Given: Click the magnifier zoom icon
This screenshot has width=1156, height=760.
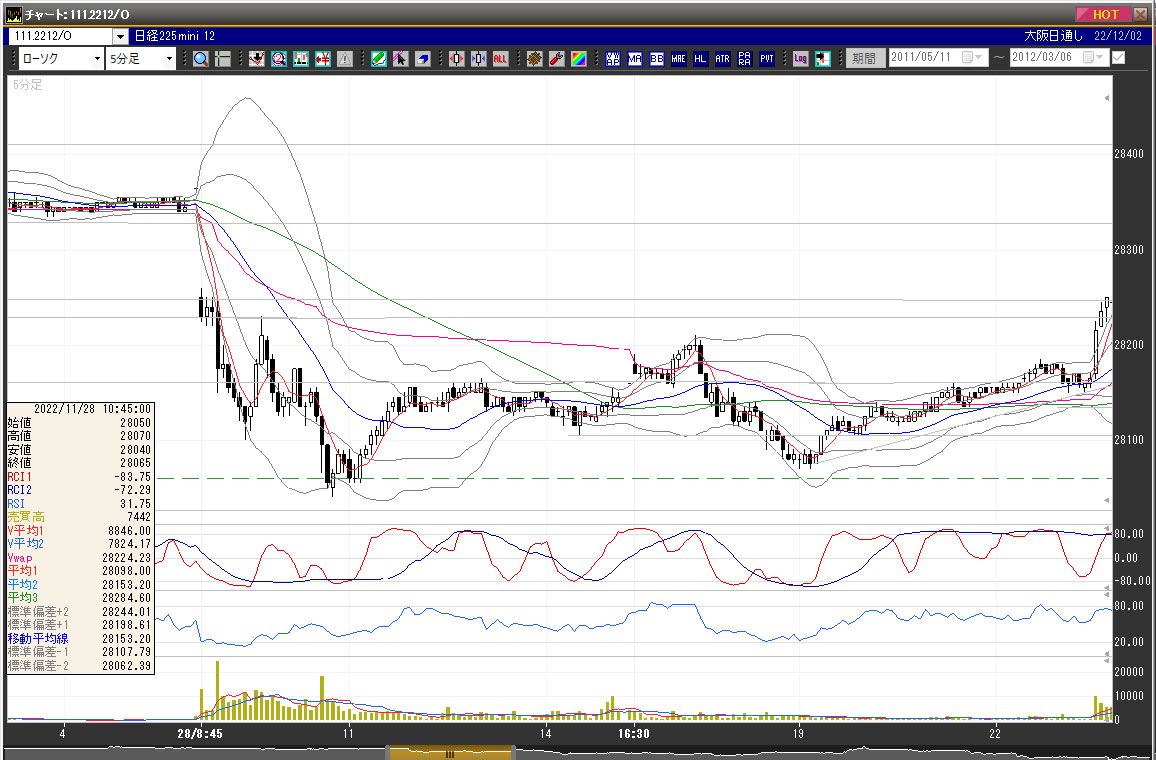Looking at the screenshot, I should 201,59.
